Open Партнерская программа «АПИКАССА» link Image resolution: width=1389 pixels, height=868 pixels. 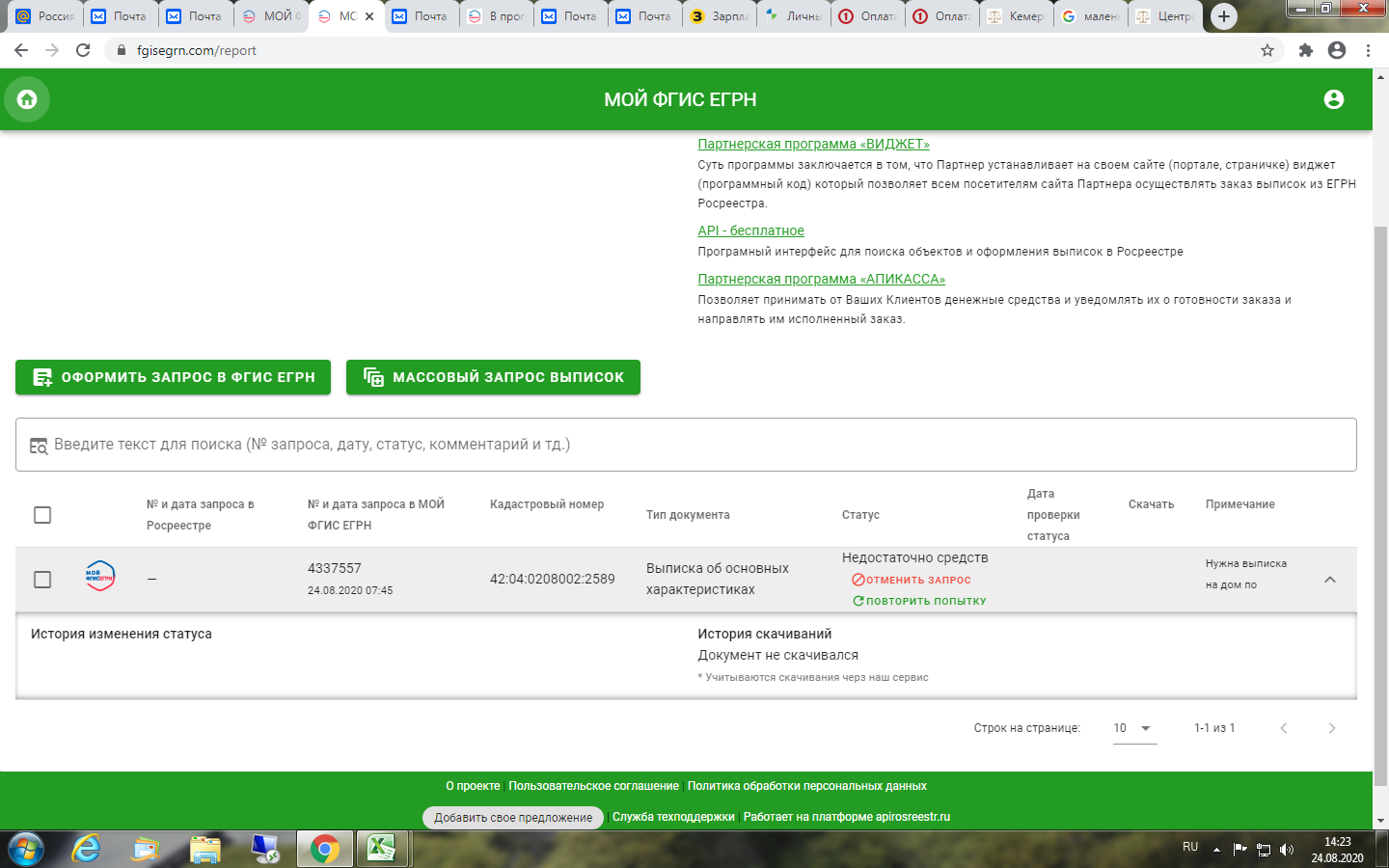click(821, 279)
